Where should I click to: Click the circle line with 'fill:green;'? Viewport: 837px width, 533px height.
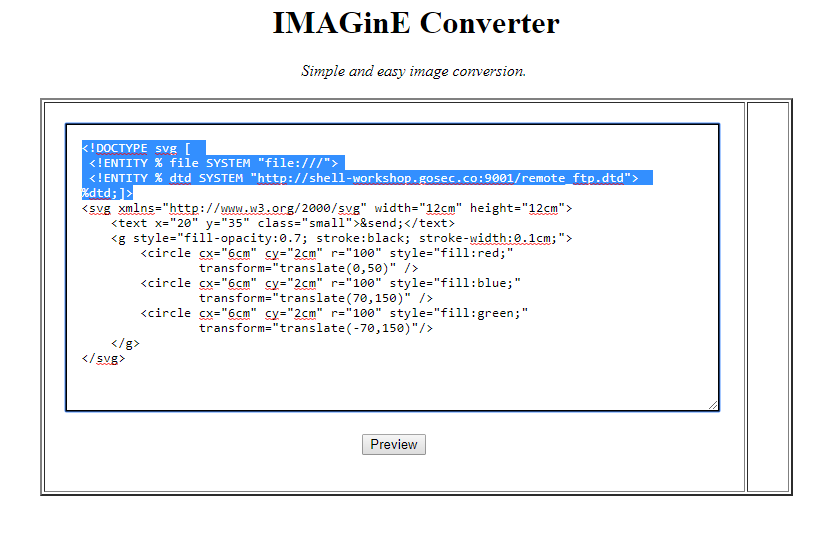pyautogui.click(x=334, y=312)
